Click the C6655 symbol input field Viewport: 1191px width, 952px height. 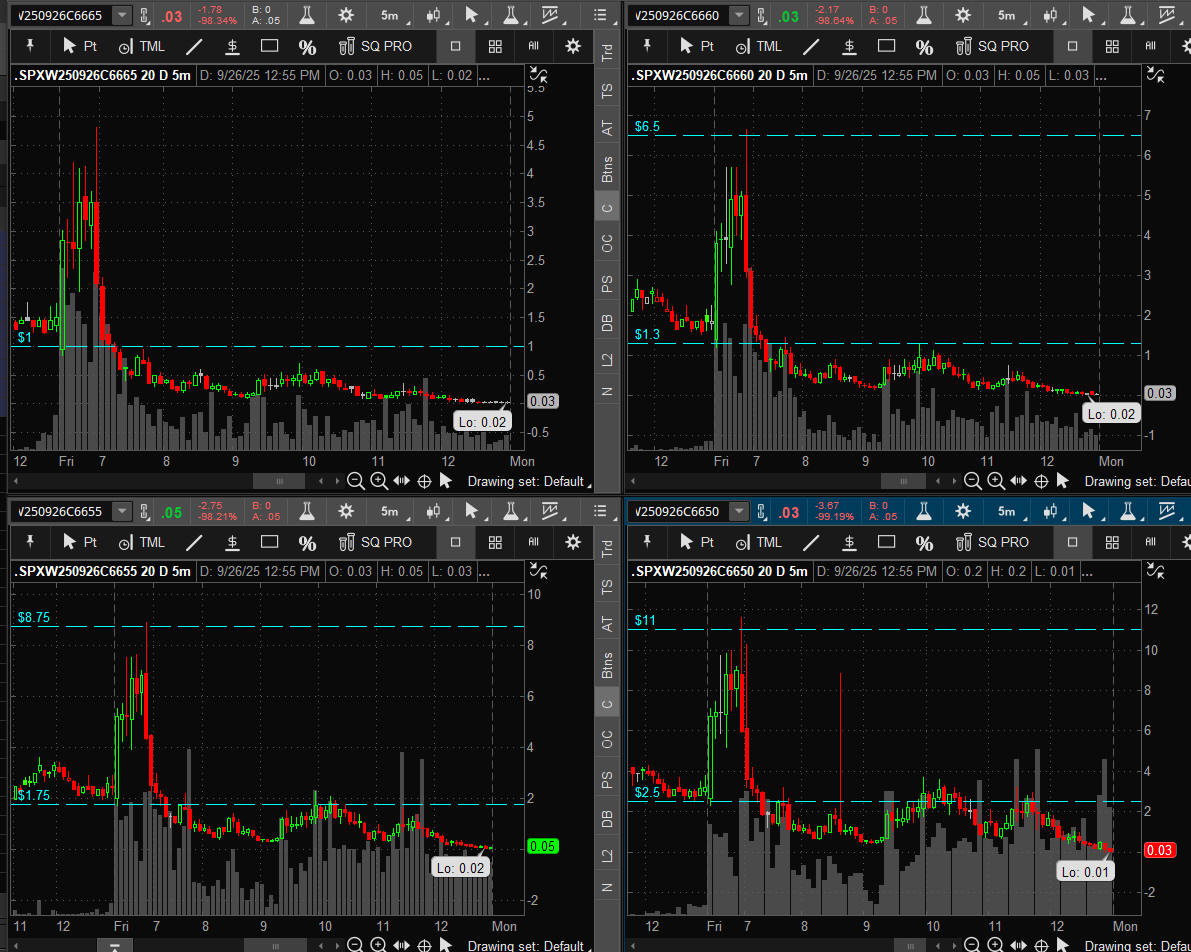coord(60,512)
